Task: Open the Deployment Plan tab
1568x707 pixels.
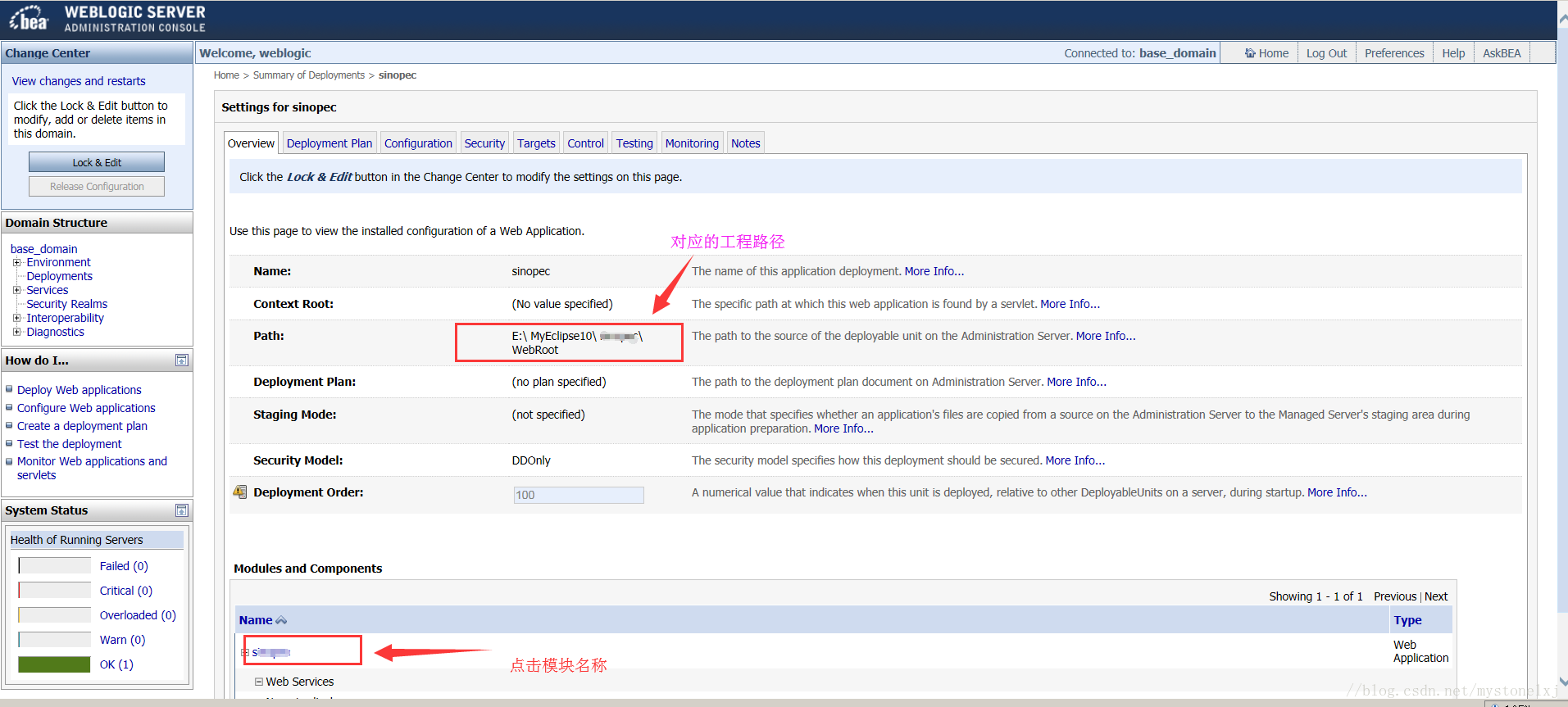Action: coord(330,143)
